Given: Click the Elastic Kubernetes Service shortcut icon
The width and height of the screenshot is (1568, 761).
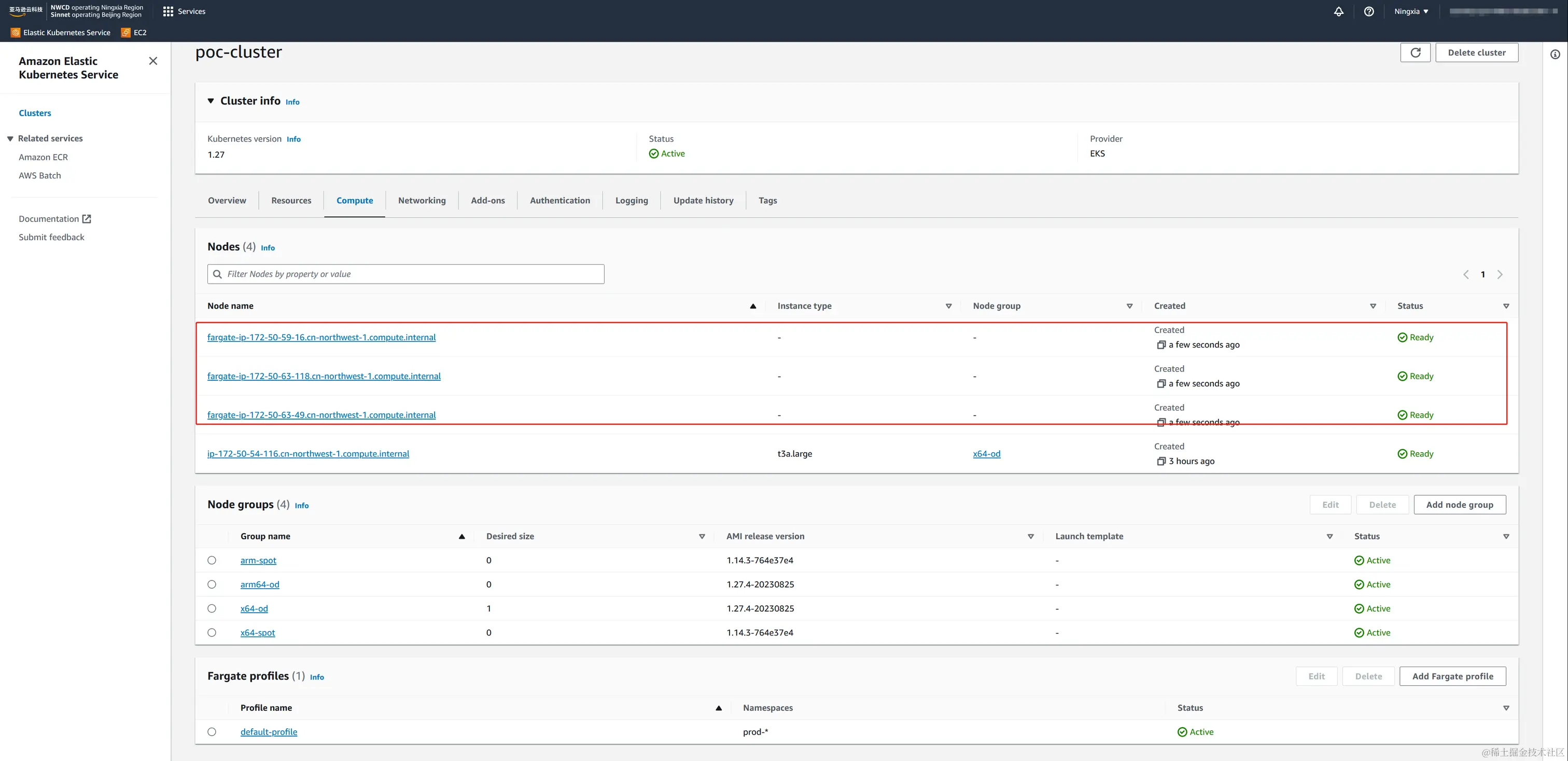Looking at the screenshot, I should point(16,33).
